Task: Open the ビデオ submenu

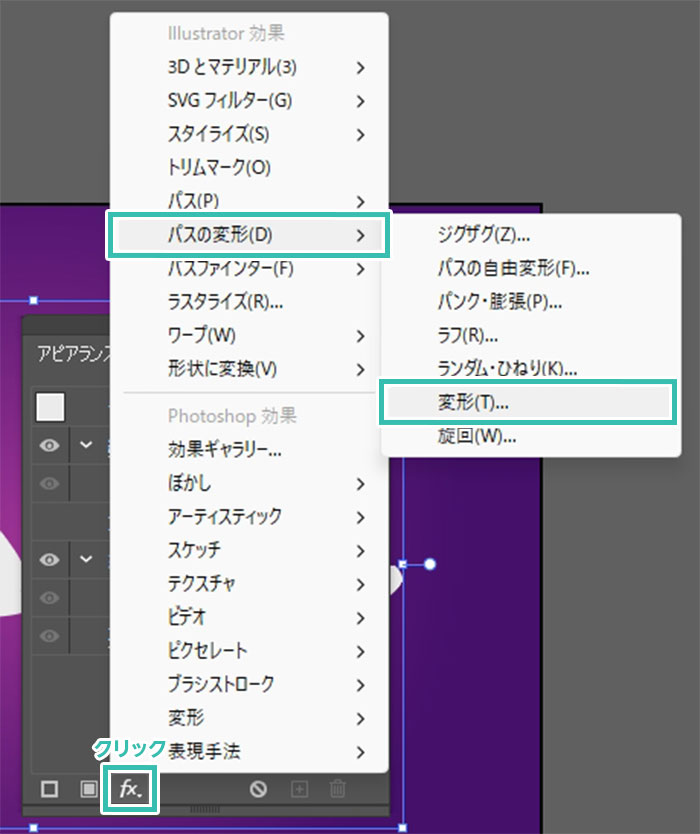Action: coord(249,618)
